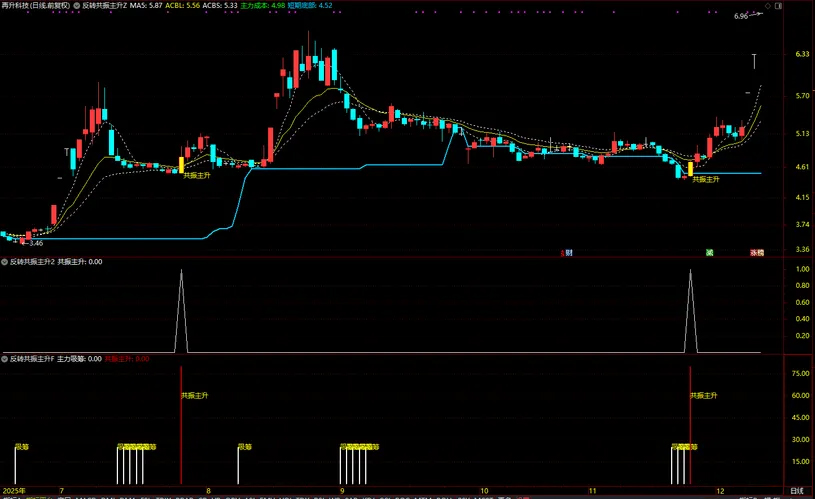
Task: Click month 12 on the time axis
Action: tap(720, 491)
